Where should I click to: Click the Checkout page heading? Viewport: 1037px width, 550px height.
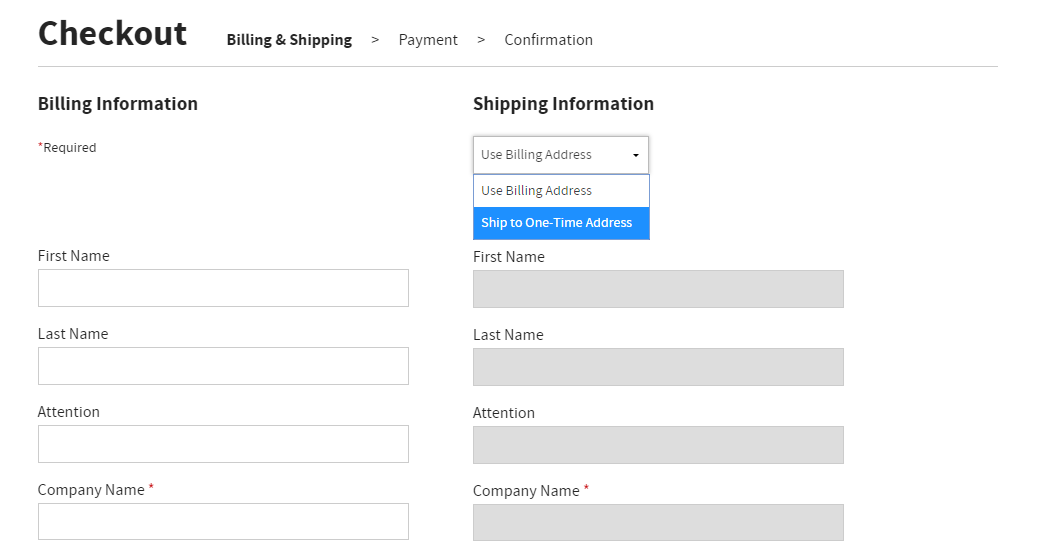click(112, 33)
